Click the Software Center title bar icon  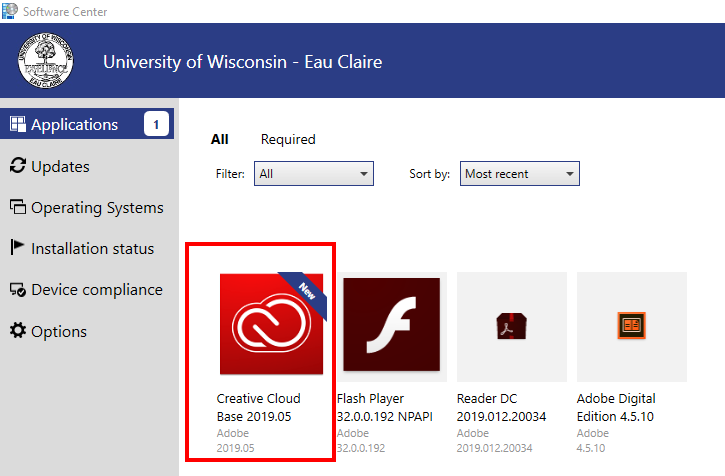[x=9, y=11]
